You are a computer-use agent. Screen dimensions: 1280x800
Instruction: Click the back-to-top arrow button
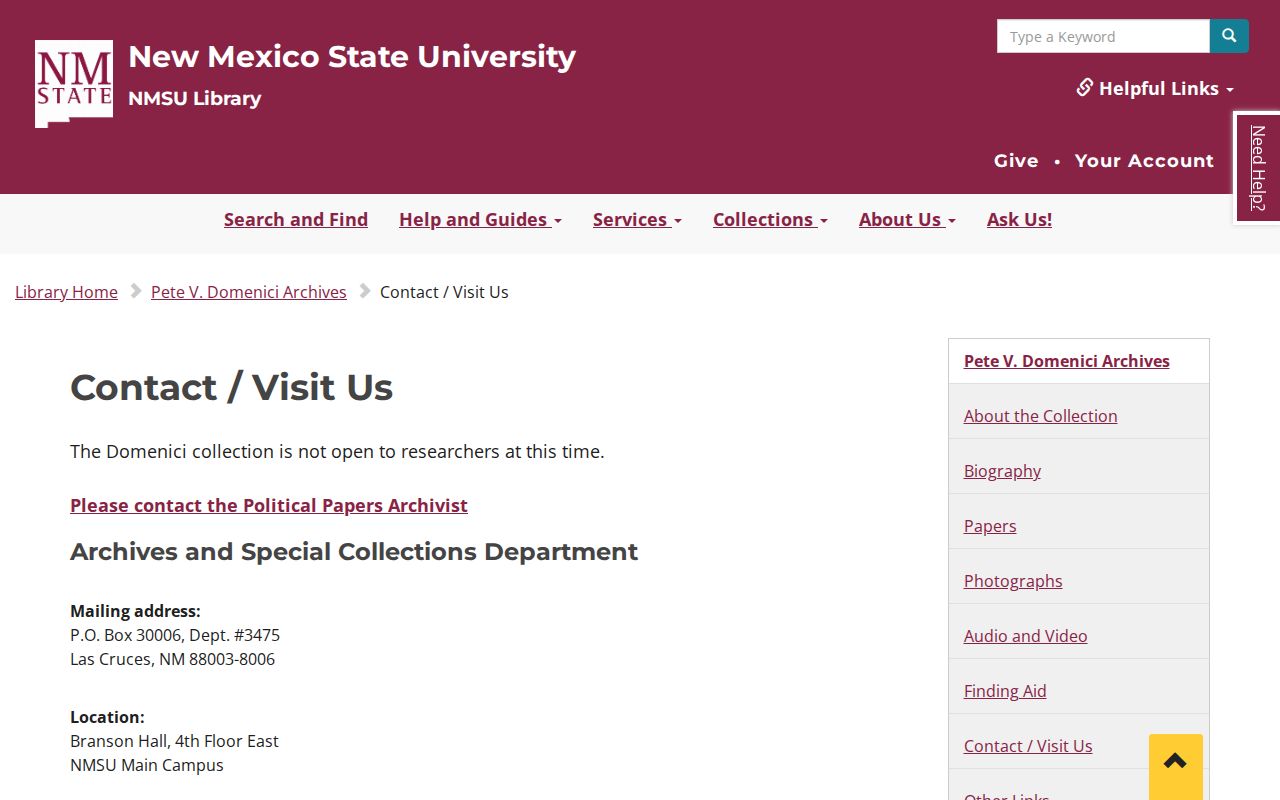pyautogui.click(x=1176, y=765)
